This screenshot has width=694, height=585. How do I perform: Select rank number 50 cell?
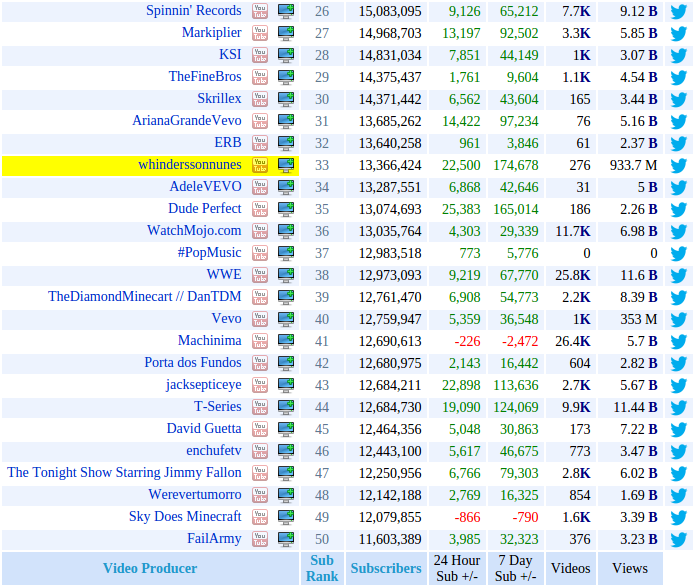[x=322, y=539]
